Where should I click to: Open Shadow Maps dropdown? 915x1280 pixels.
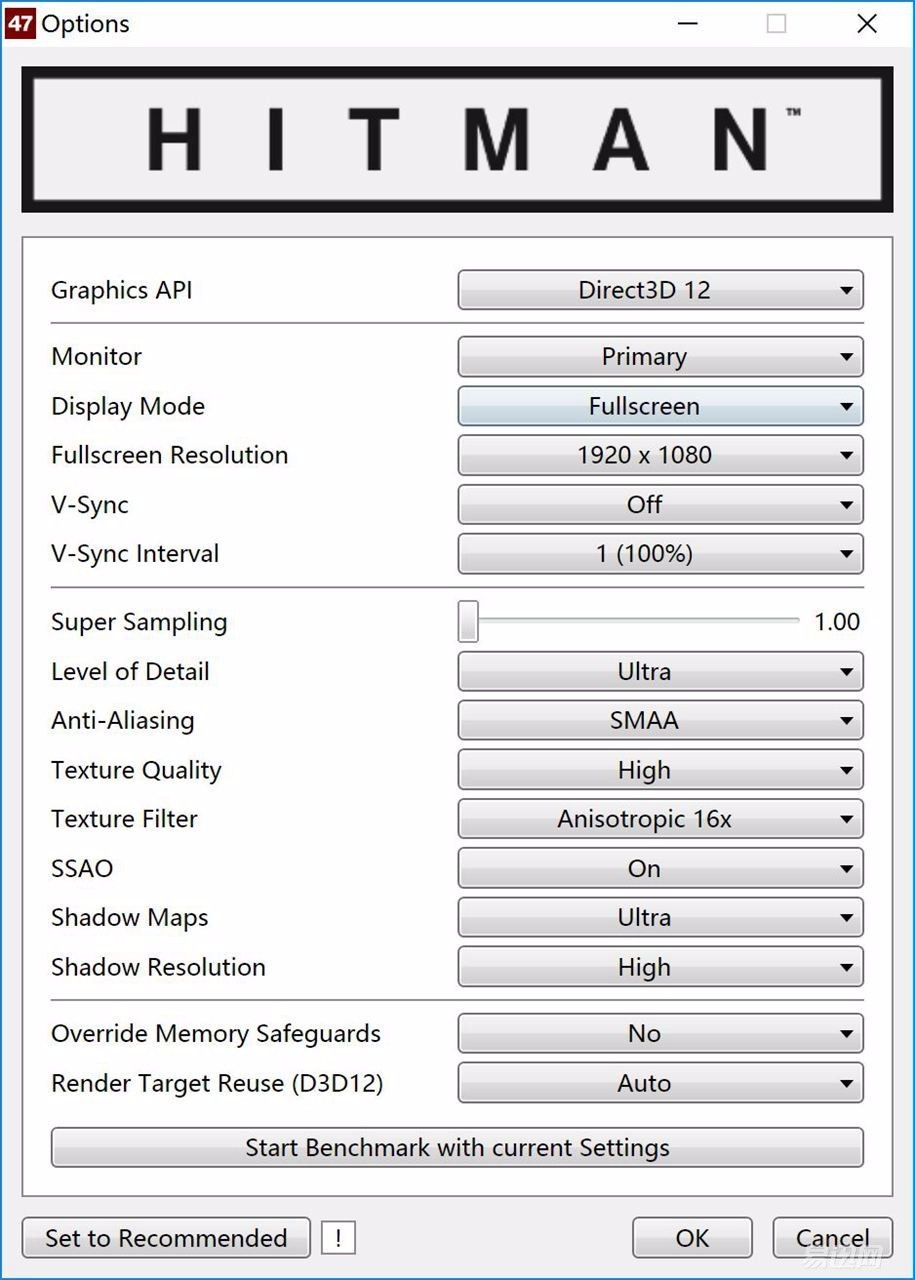click(x=660, y=918)
